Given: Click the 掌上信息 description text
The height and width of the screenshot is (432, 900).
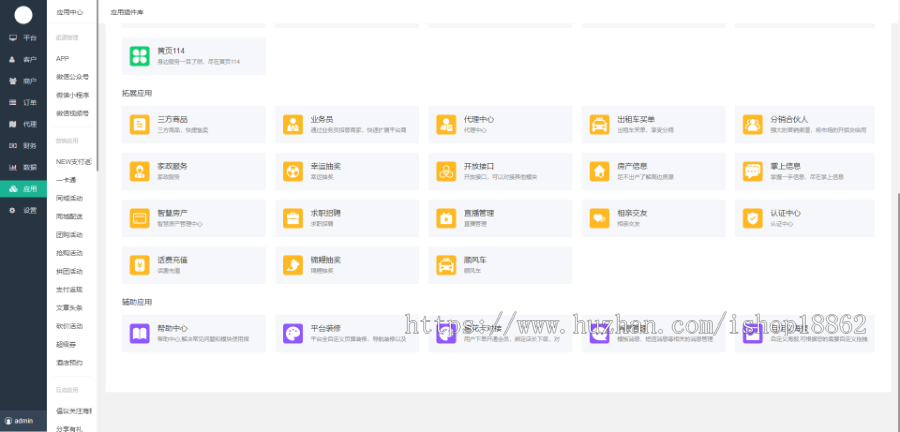Looking at the screenshot, I should (807, 177).
